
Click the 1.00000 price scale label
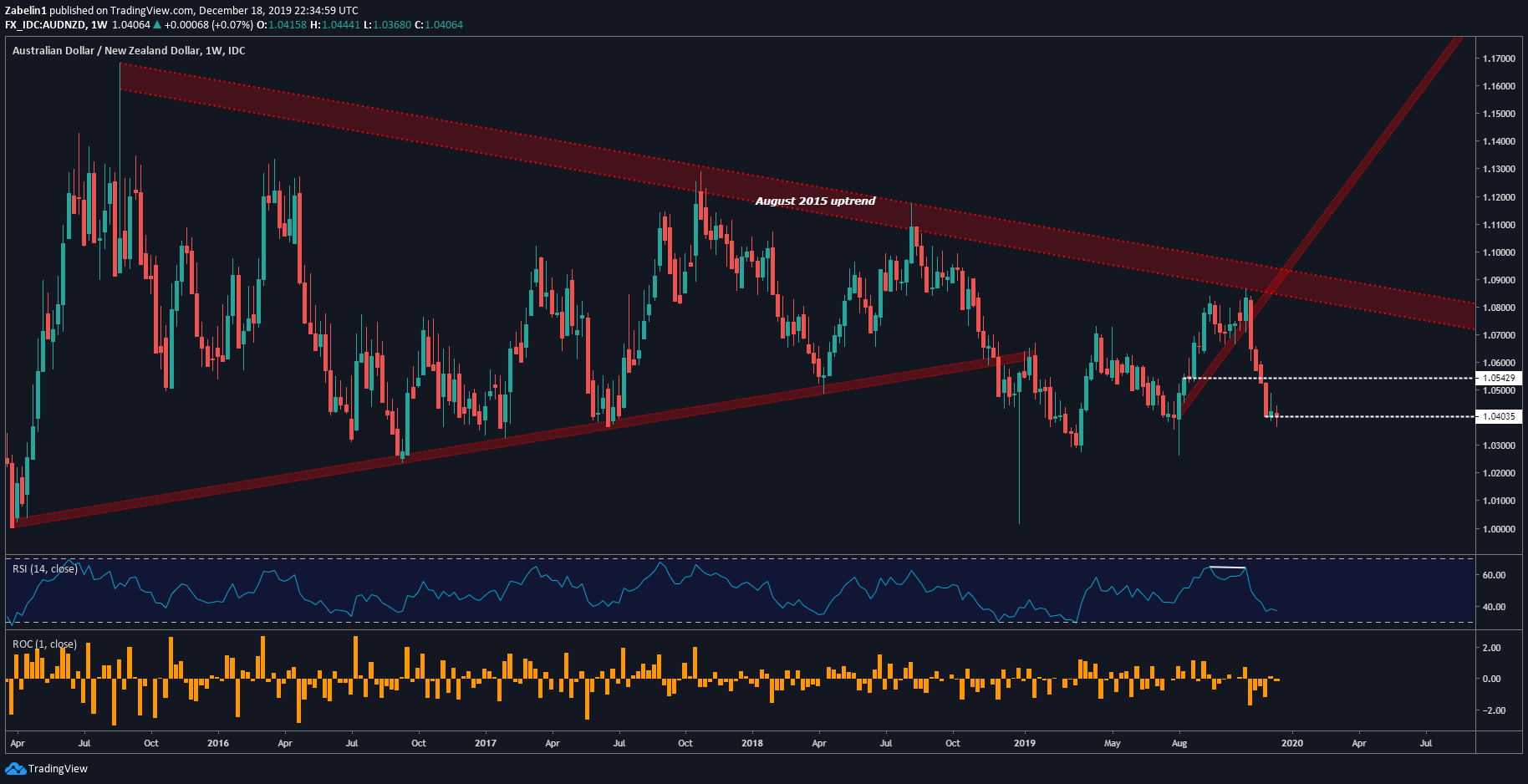click(1499, 528)
